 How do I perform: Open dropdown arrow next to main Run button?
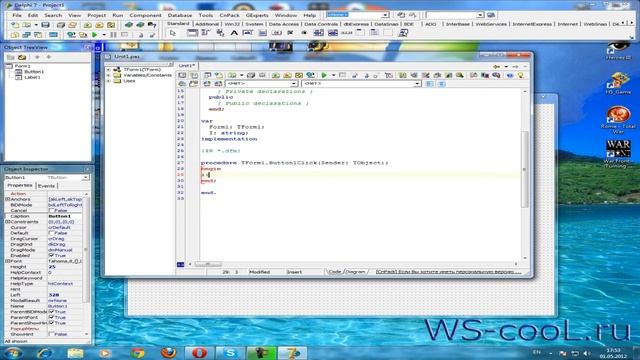pyautogui.click(x=104, y=35)
